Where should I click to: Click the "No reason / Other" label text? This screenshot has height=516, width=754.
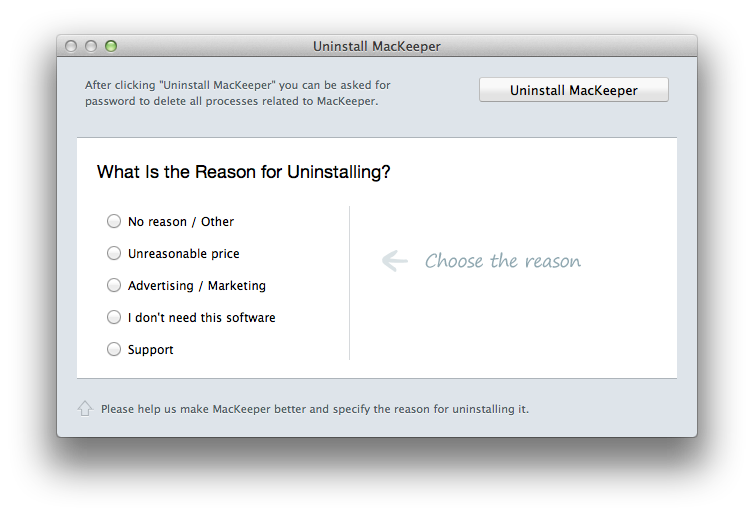[181, 222]
